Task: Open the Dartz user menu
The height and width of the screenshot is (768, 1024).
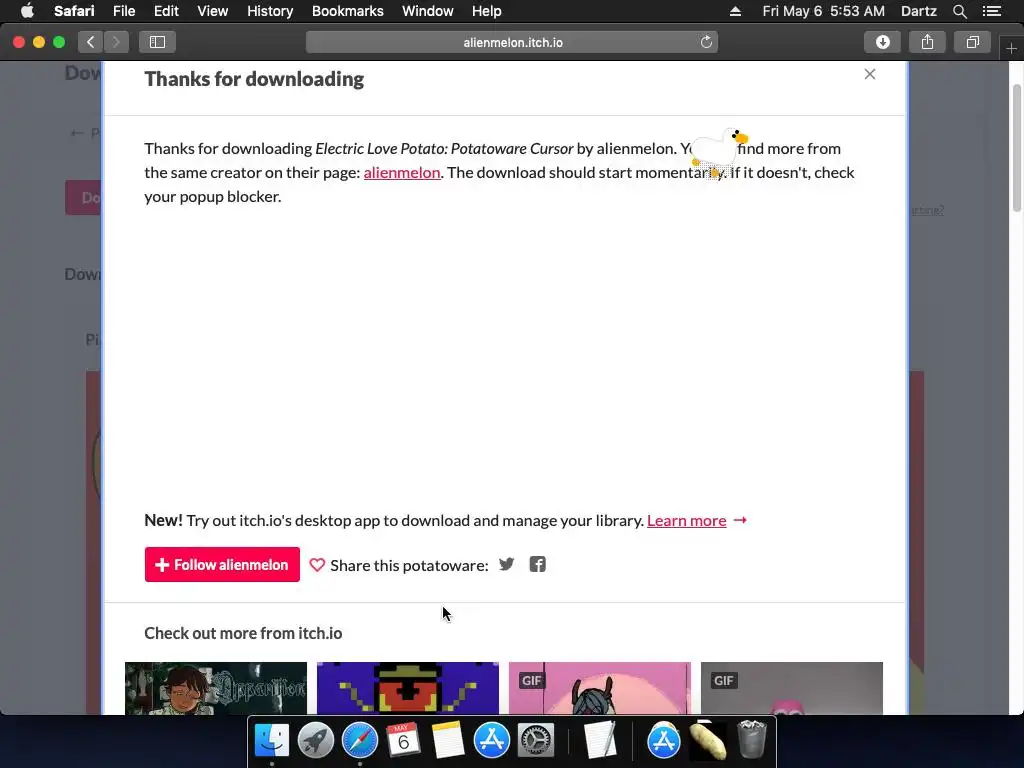Action: pyautogui.click(x=918, y=11)
